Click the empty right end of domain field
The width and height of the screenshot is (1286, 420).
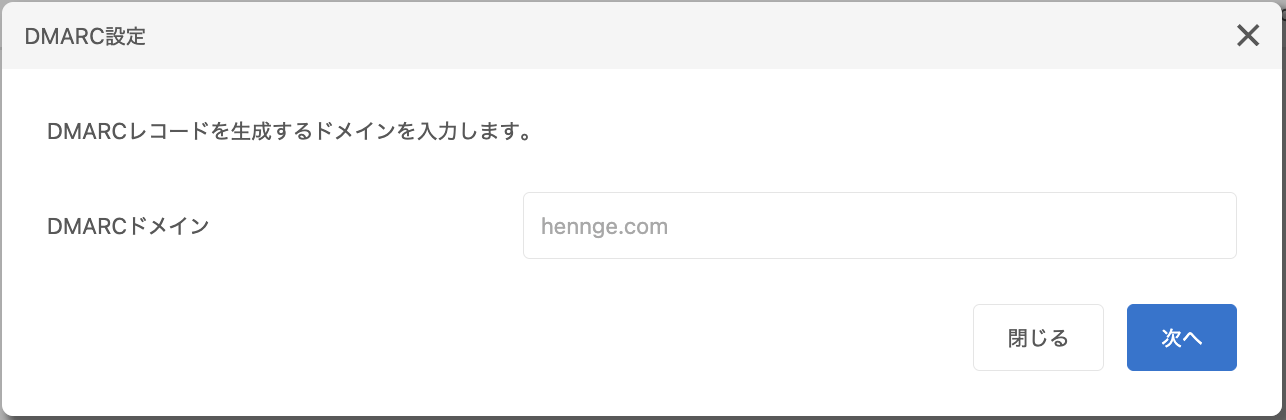1150,226
